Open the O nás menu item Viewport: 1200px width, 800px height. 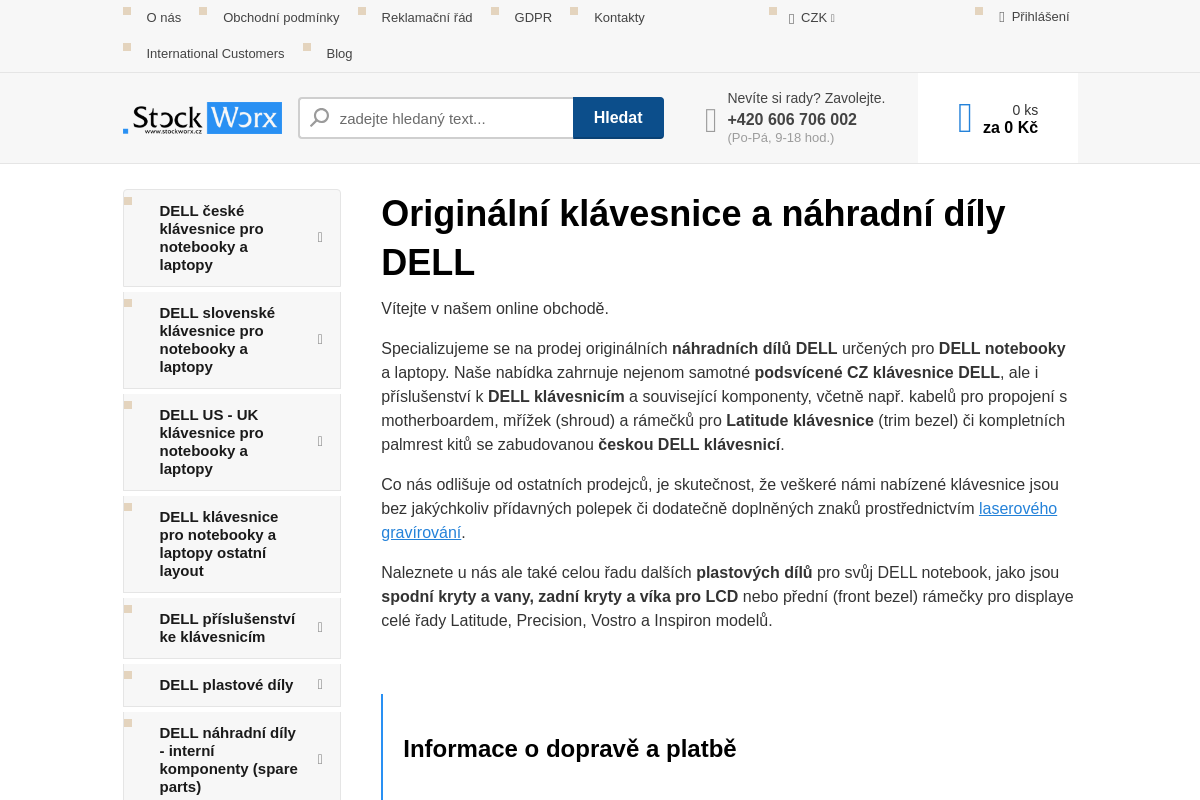(x=164, y=17)
